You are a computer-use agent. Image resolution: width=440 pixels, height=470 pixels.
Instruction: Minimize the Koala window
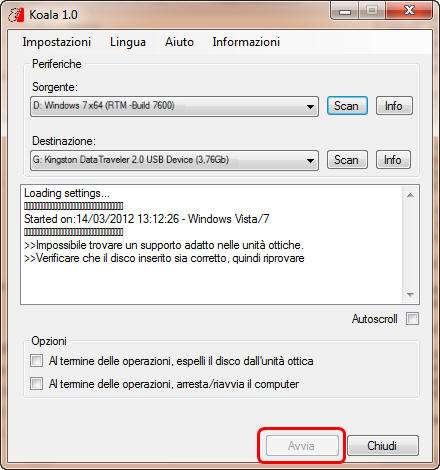pyautogui.click(x=345, y=11)
